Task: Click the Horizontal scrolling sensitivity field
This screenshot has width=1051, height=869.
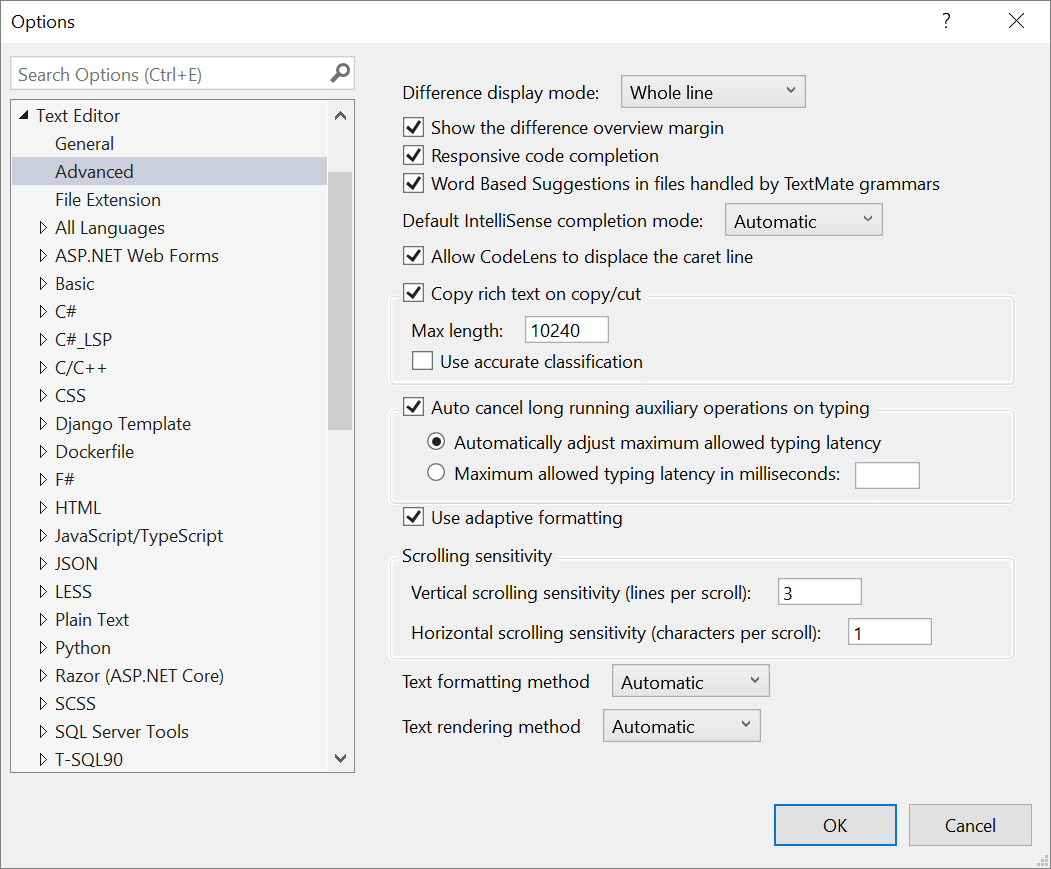Action: tap(889, 632)
